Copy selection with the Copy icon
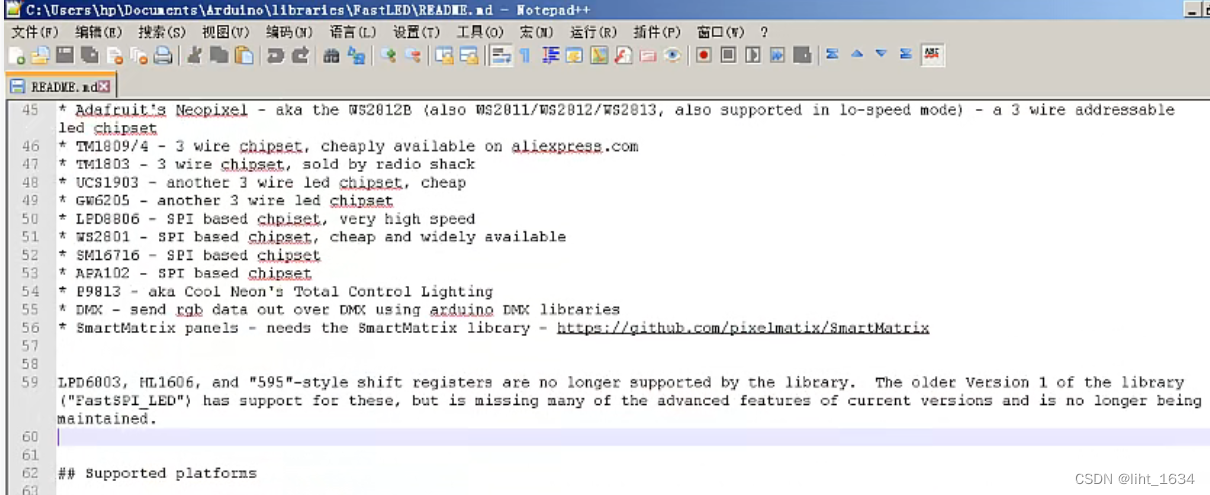1210x495 pixels. point(219,55)
